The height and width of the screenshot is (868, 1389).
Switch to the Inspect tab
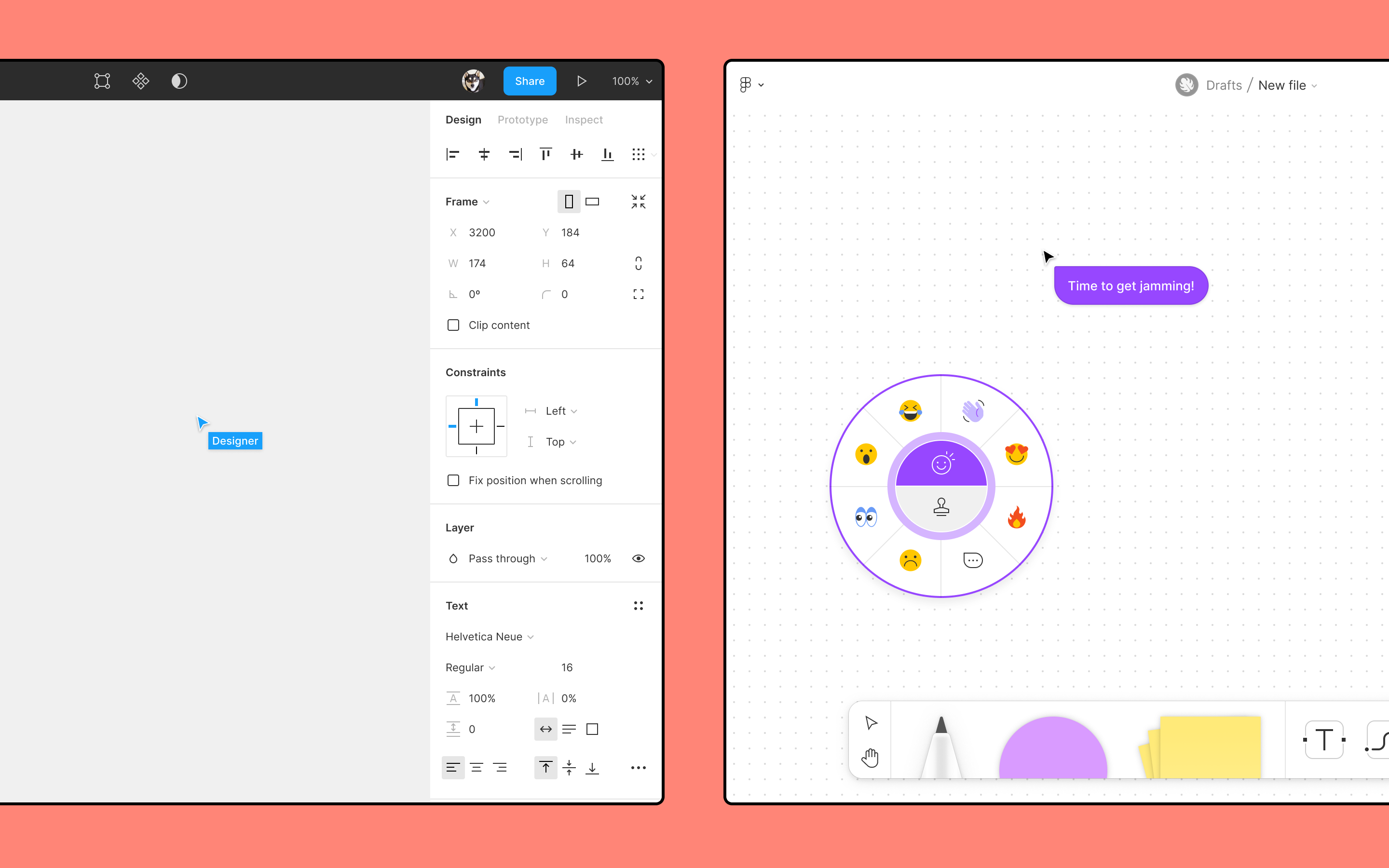pos(583,119)
